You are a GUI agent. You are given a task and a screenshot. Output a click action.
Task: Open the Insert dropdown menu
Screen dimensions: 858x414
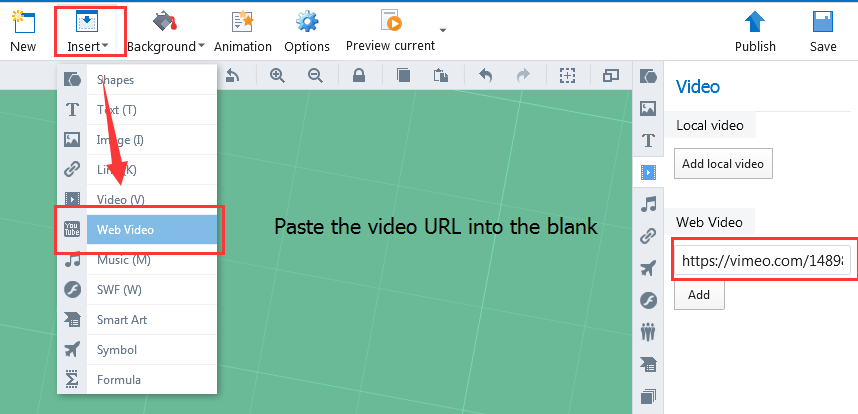pos(88,32)
